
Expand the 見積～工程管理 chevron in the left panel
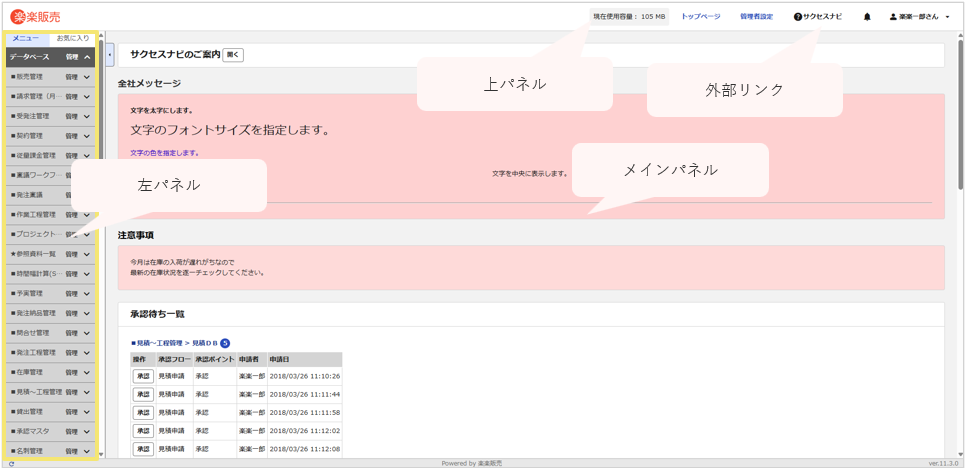click(x=86, y=392)
